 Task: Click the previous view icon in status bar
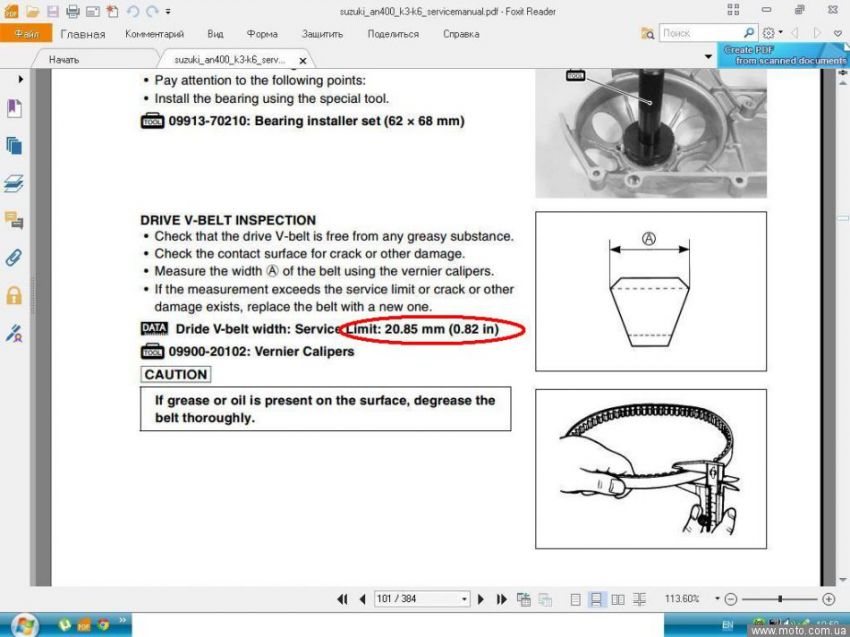point(524,599)
